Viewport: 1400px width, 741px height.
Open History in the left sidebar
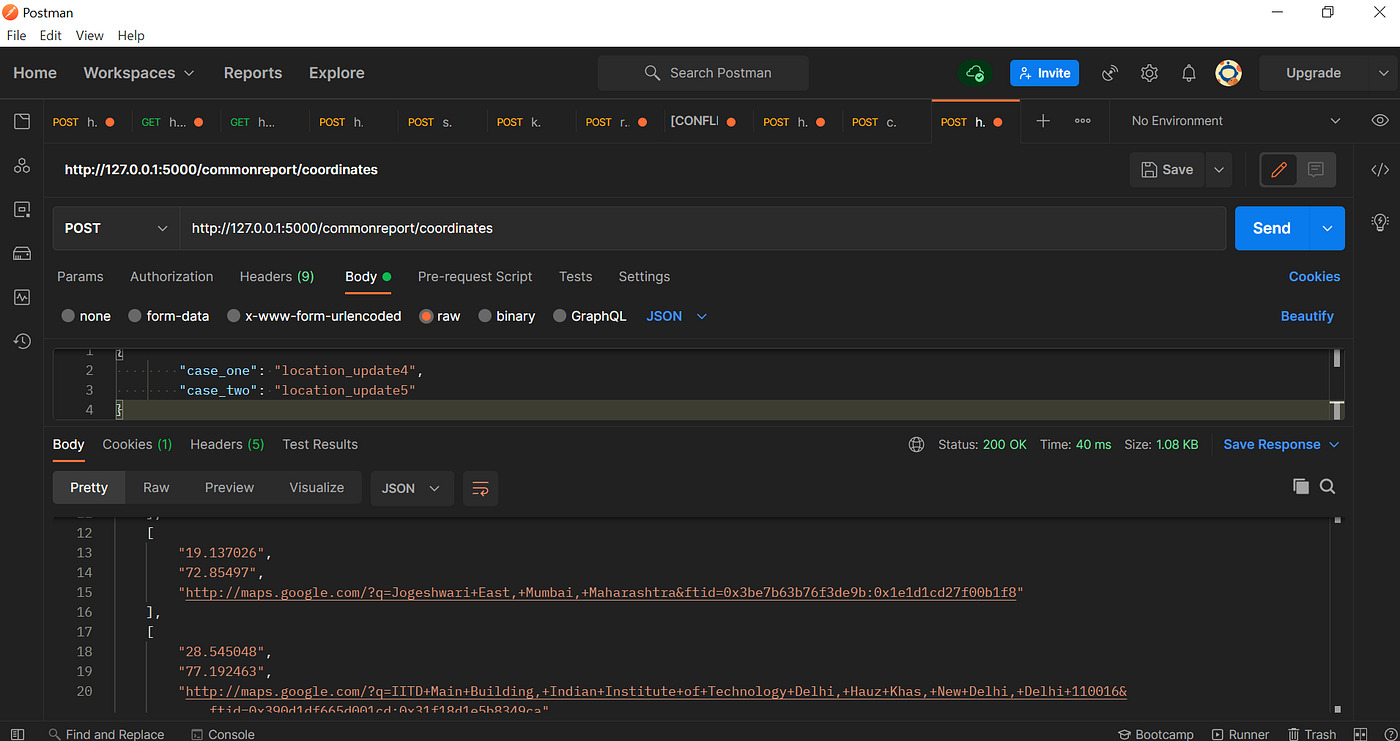pyautogui.click(x=21, y=341)
